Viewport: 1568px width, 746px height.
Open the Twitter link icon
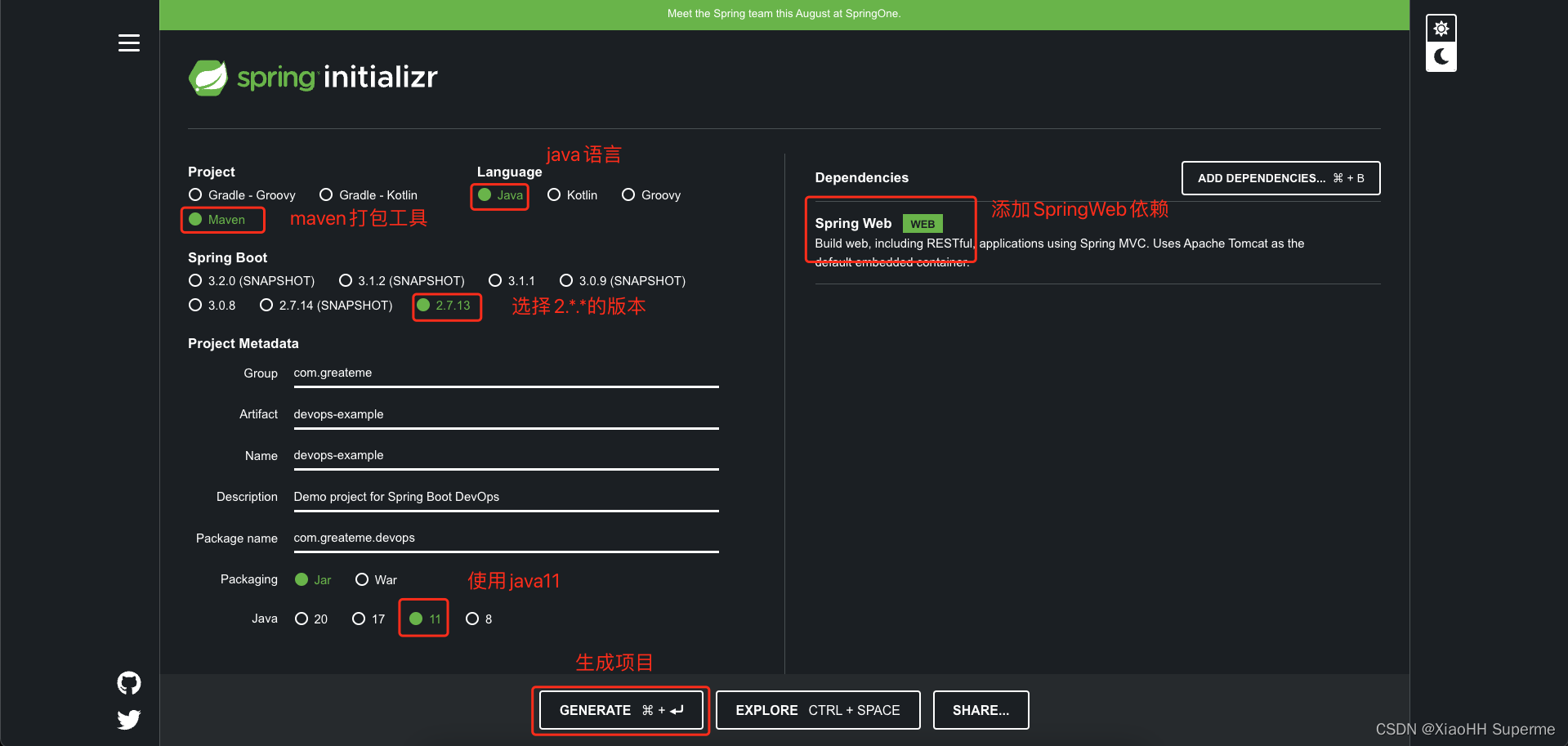129,719
